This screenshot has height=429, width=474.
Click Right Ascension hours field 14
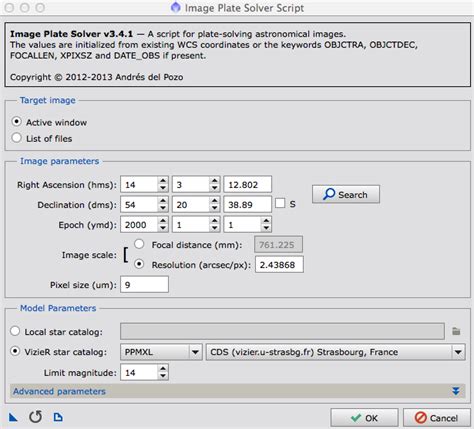pyautogui.click(x=139, y=185)
